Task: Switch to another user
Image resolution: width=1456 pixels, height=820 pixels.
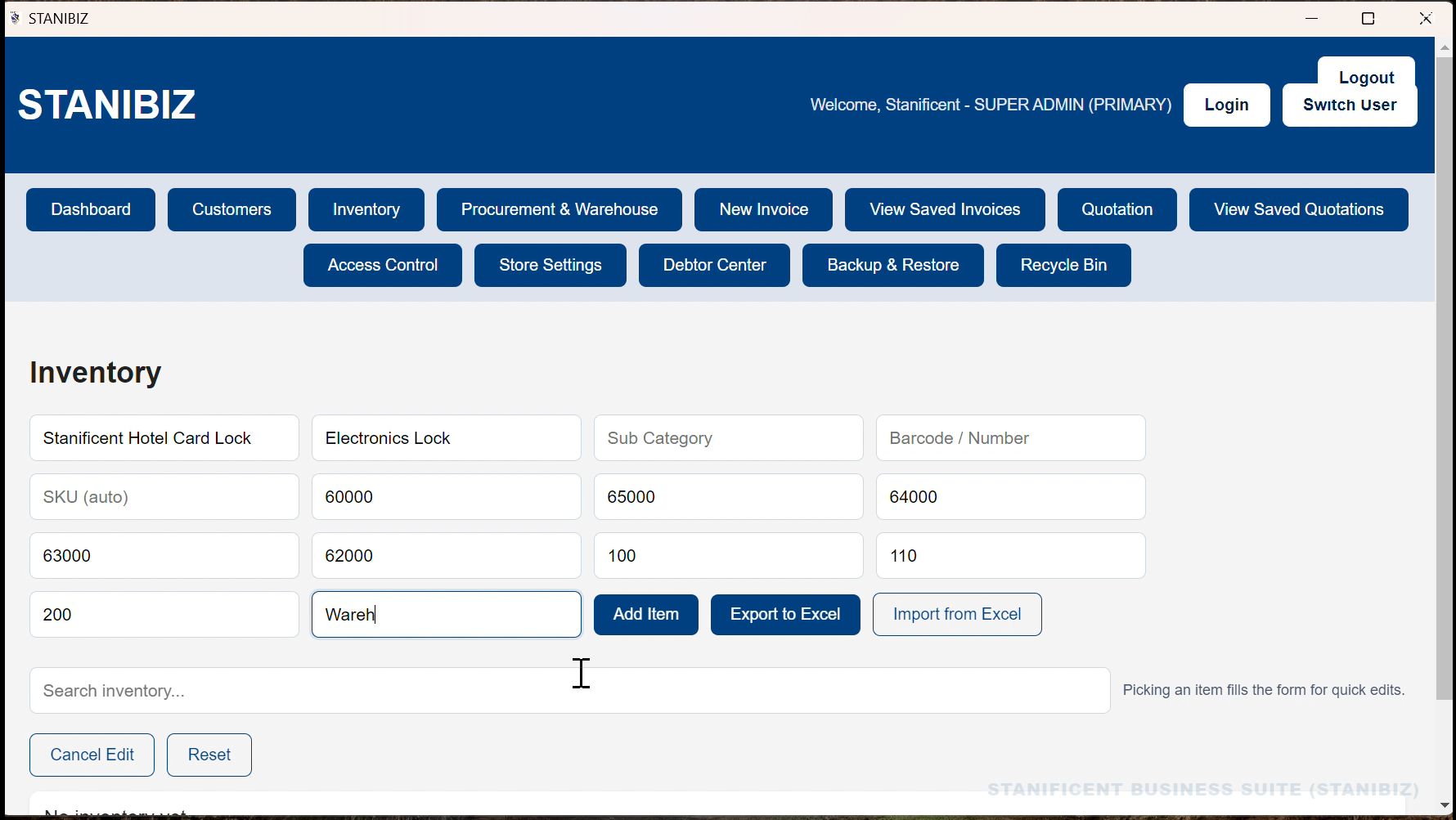Action: click(x=1349, y=105)
